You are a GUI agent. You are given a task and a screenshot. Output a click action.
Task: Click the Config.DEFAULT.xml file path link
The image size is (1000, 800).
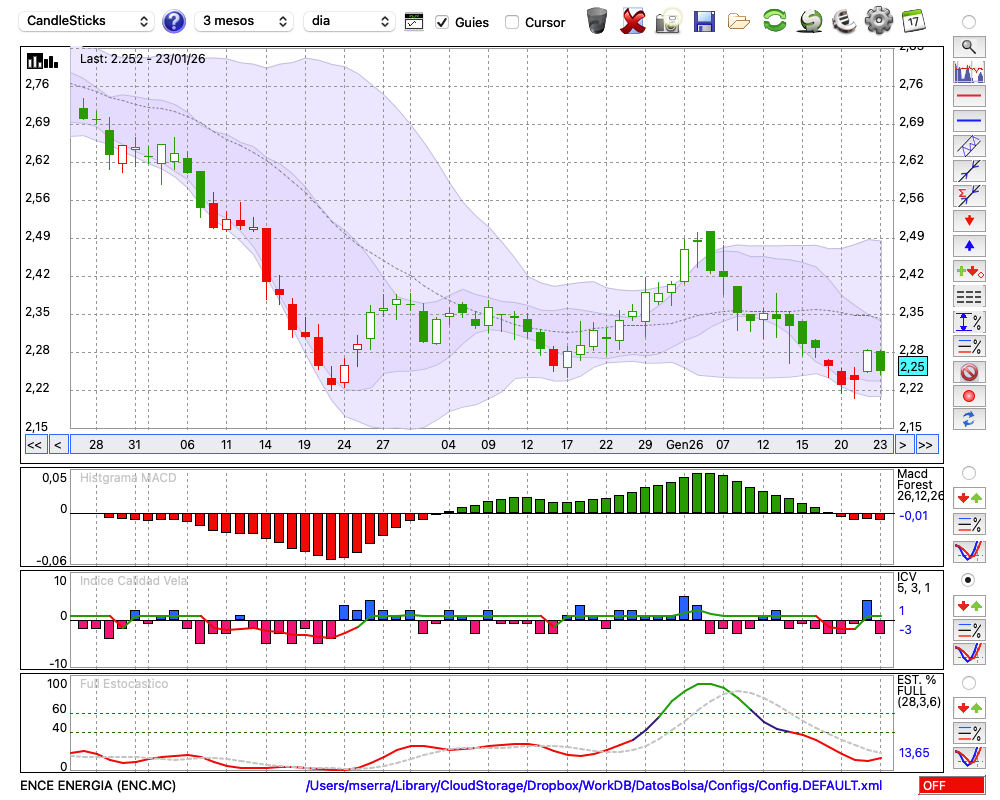[x=594, y=786]
